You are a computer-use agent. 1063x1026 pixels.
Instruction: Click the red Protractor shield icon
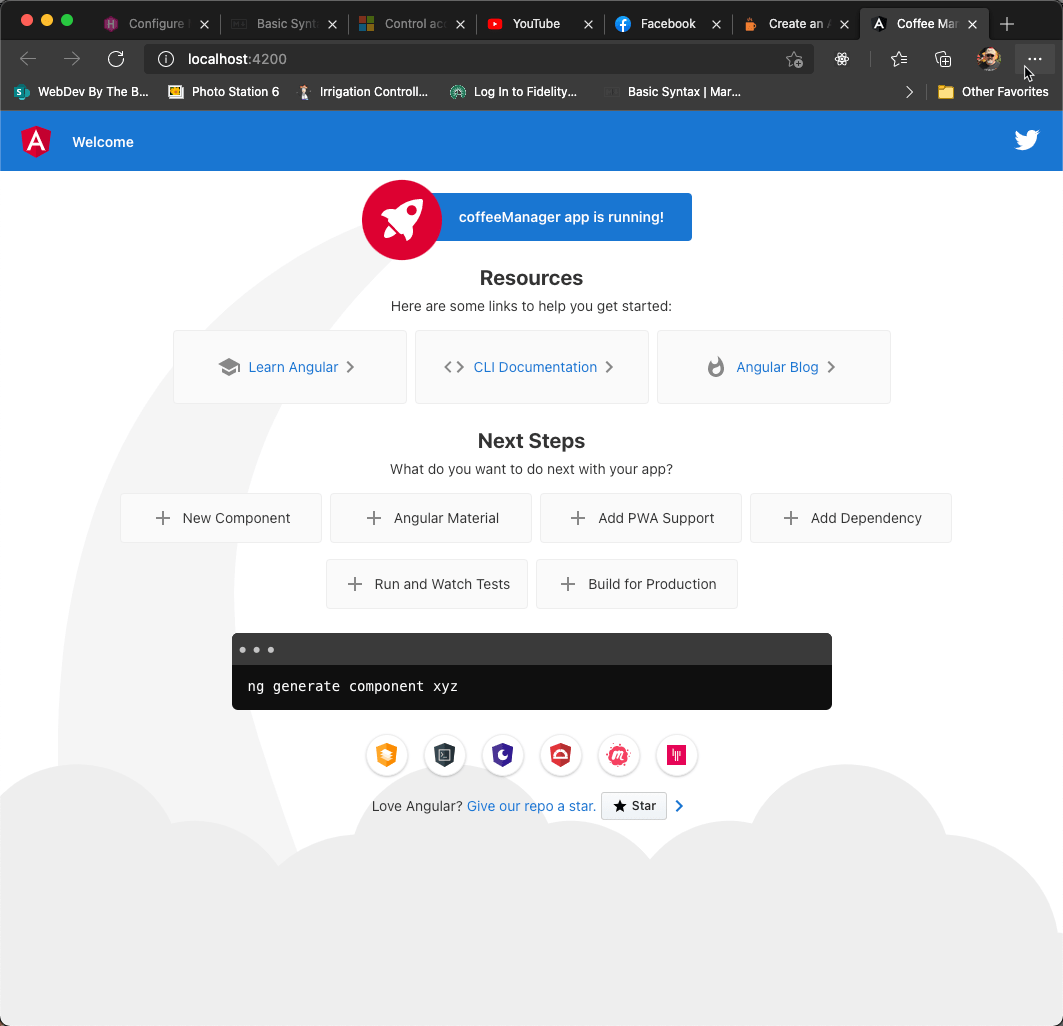(561, 755)
